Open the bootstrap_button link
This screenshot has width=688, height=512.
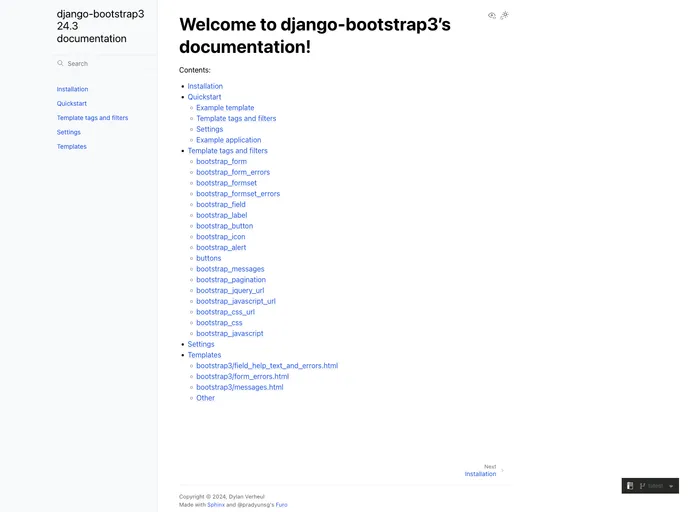point(225,226)
